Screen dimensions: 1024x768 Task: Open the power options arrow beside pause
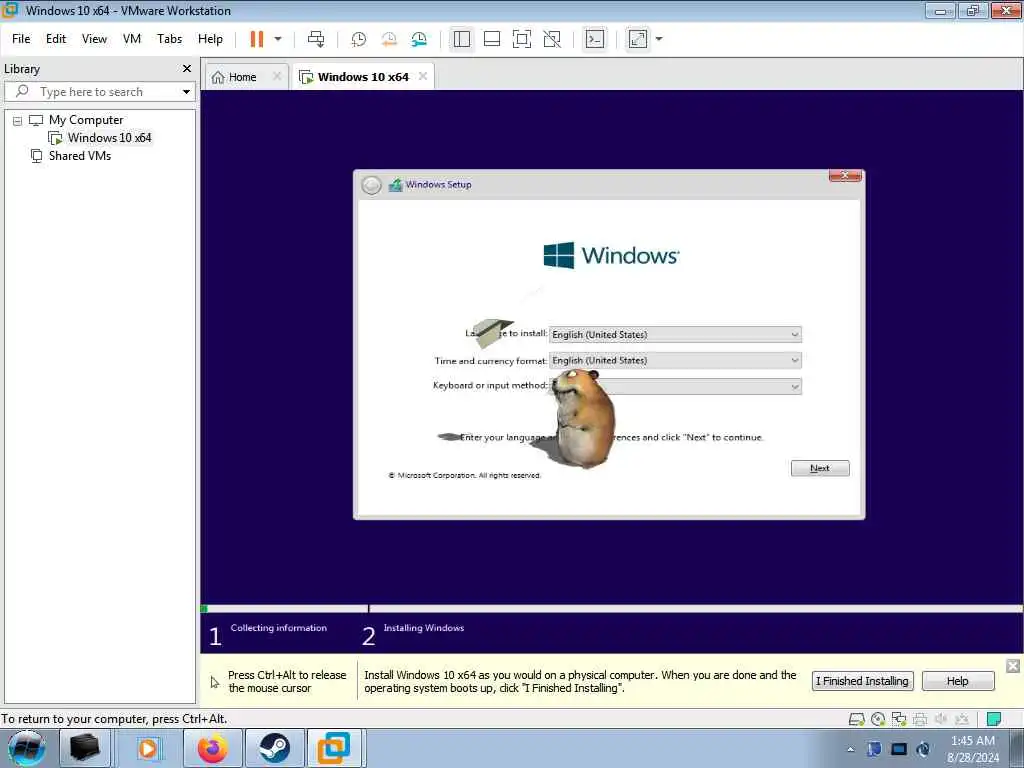[x=278, y=39]
